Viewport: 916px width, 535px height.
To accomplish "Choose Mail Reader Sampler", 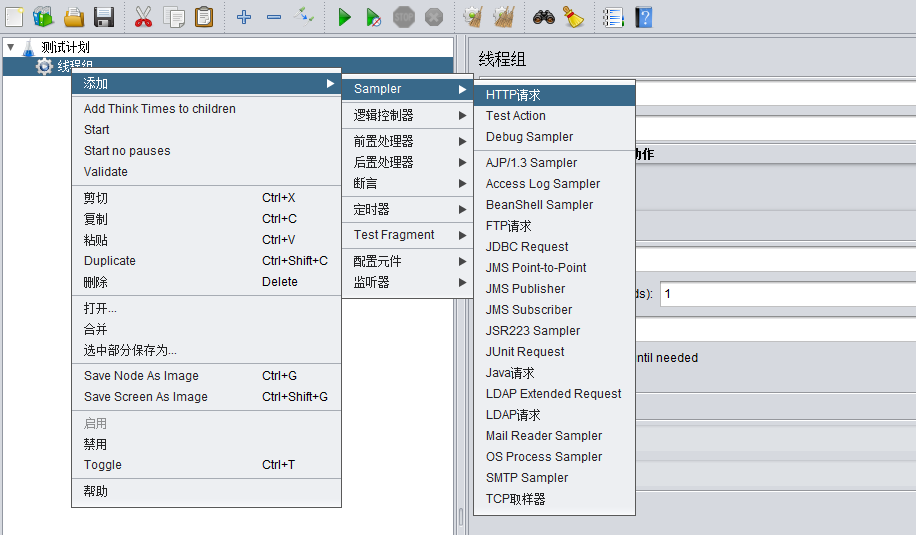I will (x=554, y=436).
